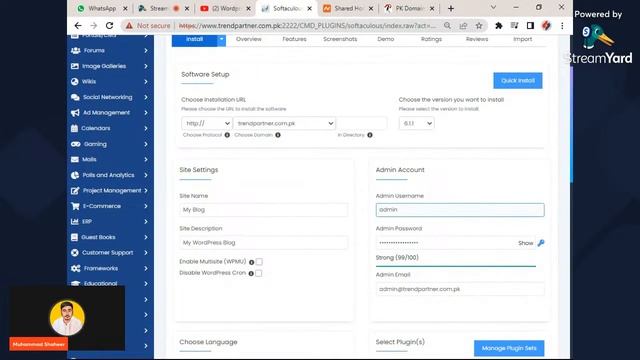
Task: Switch to the Features tab
Action: (x=294, y=39)
